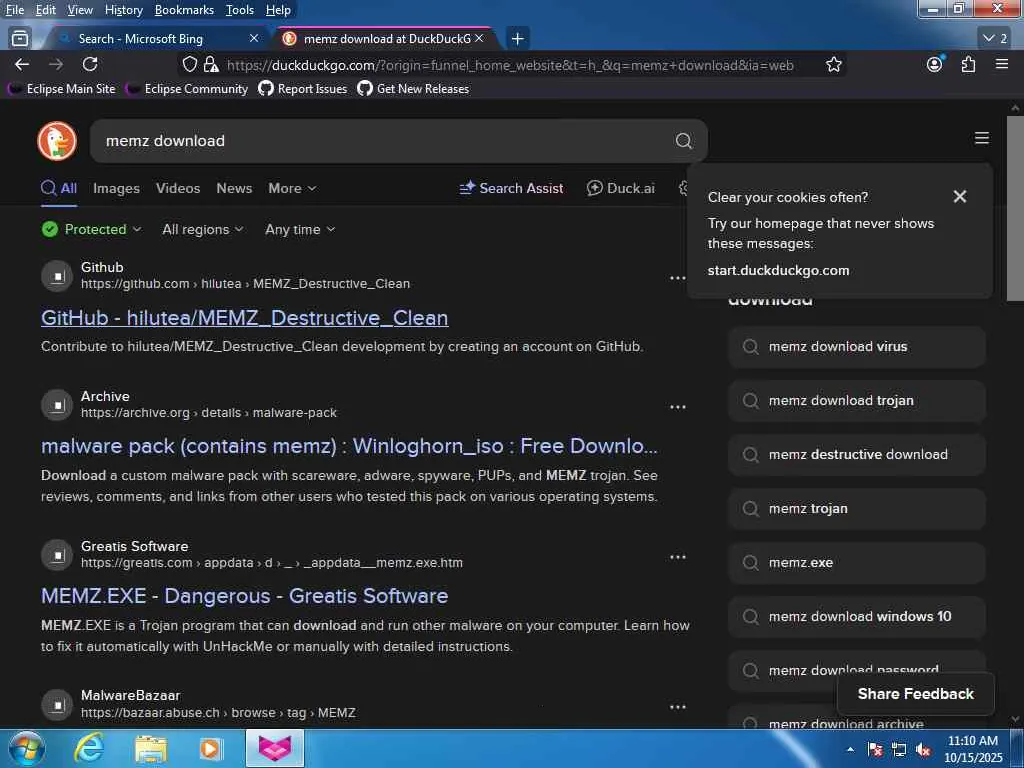Close the Search - Microsoft Bing tab

254,39
